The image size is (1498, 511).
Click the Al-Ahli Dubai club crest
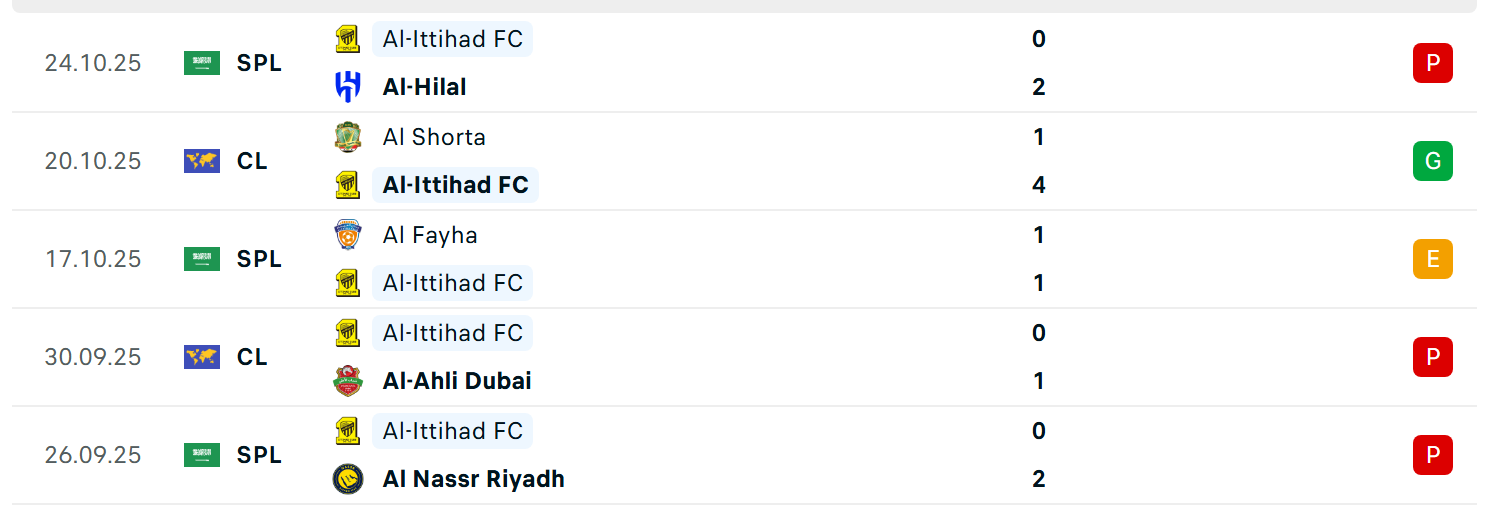(x=347, y=381)
